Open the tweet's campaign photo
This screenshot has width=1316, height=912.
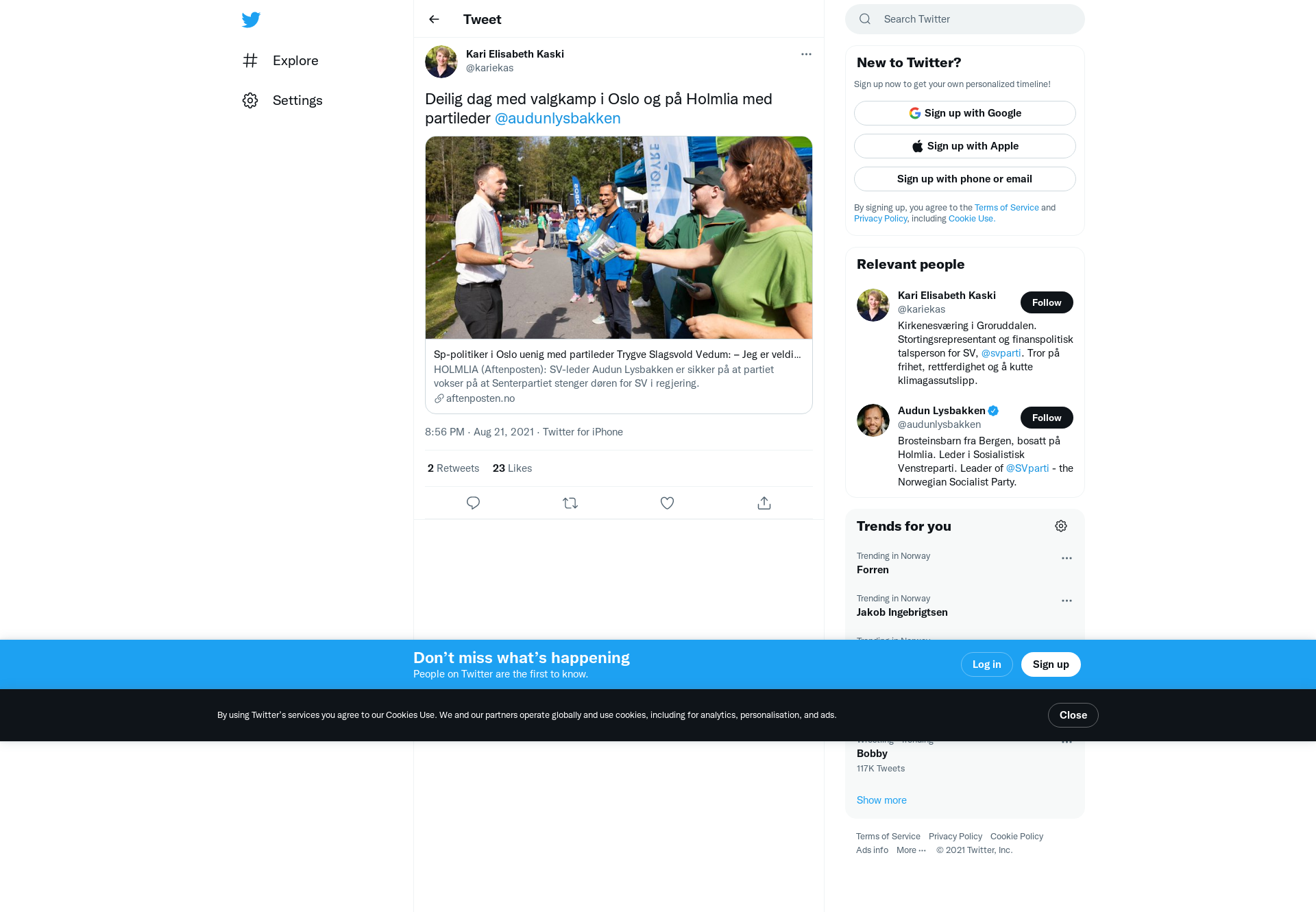point(619,237)
